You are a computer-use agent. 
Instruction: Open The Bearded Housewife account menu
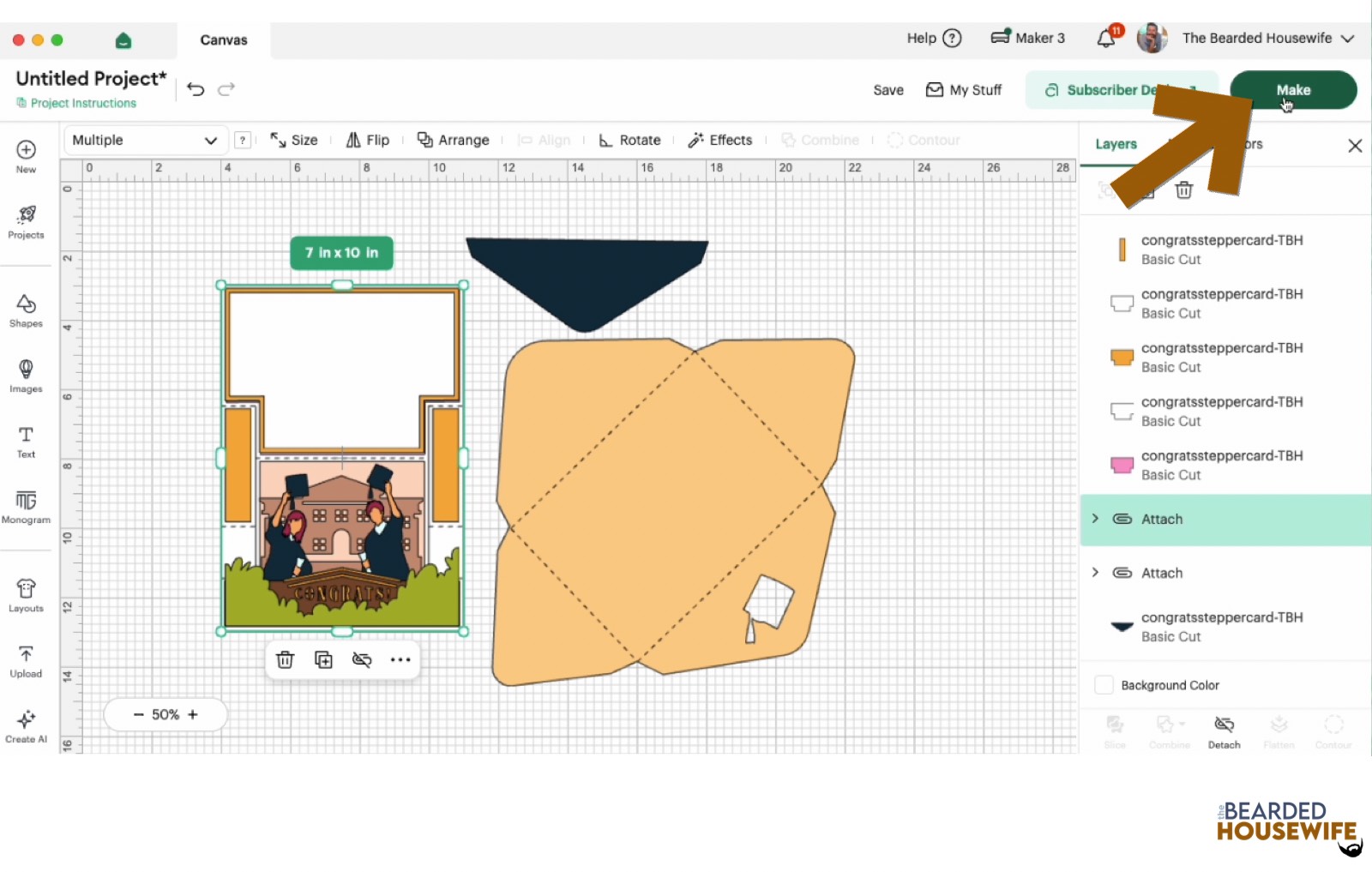(1268, 38)
